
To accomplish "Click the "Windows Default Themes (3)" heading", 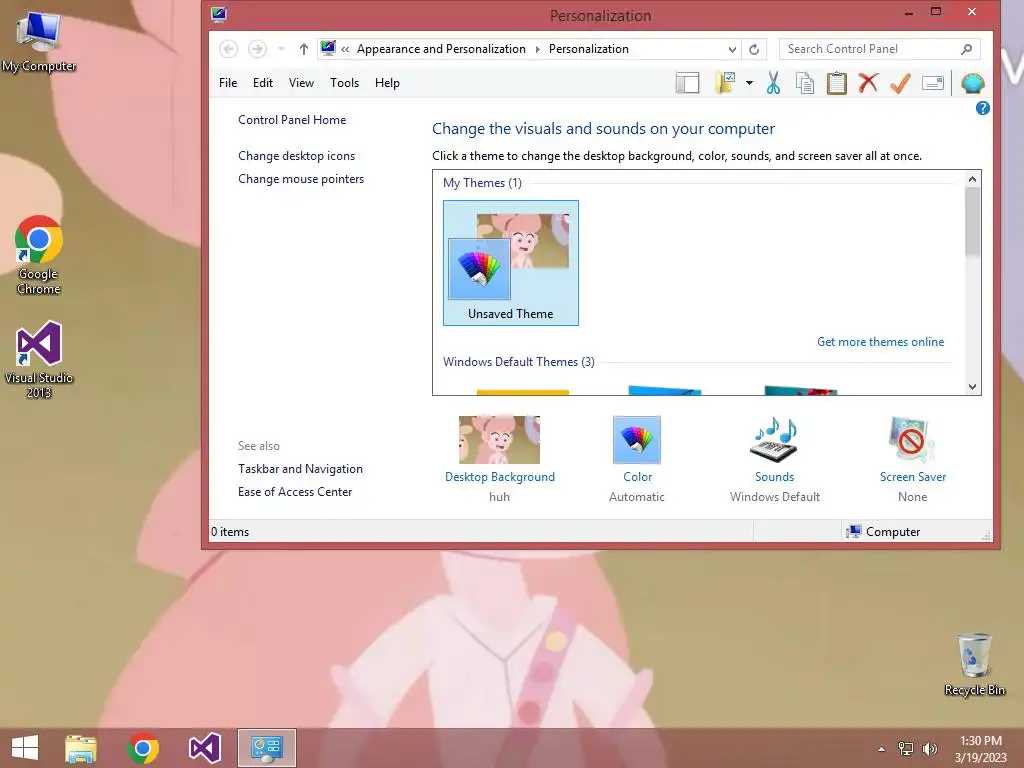I will [x=519, y=362].
